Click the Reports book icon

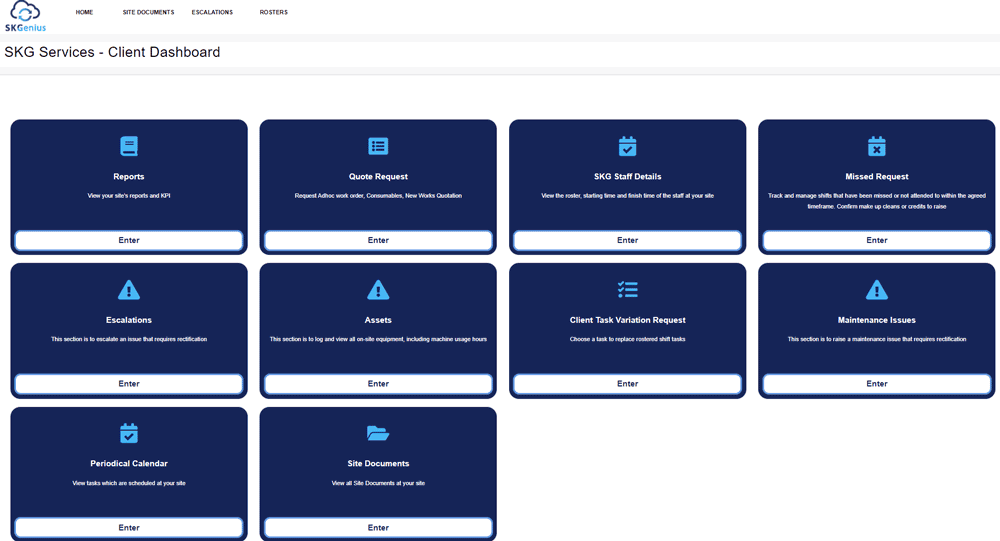pos(129,146)
